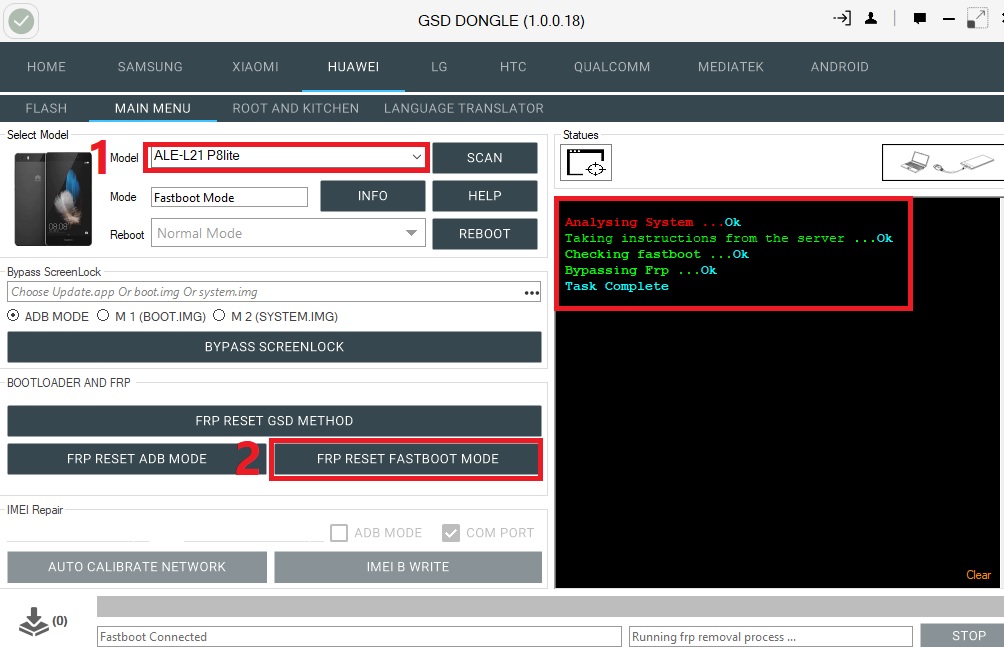The width and height of the screenshot is (1004, 647).
Task: Open the chat message icon
Action: tap(920, 19)
